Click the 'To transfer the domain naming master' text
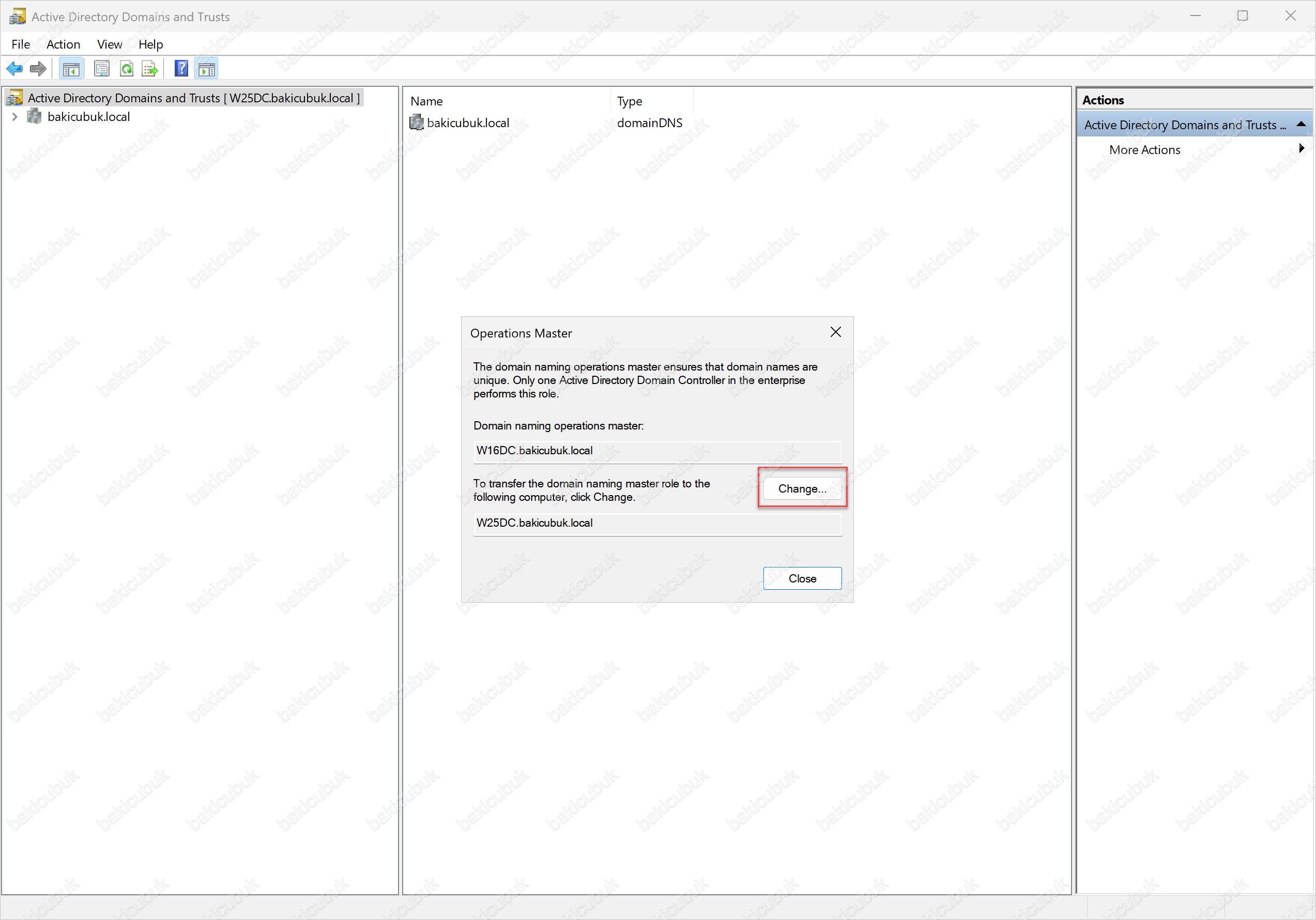 coord(591,490)
